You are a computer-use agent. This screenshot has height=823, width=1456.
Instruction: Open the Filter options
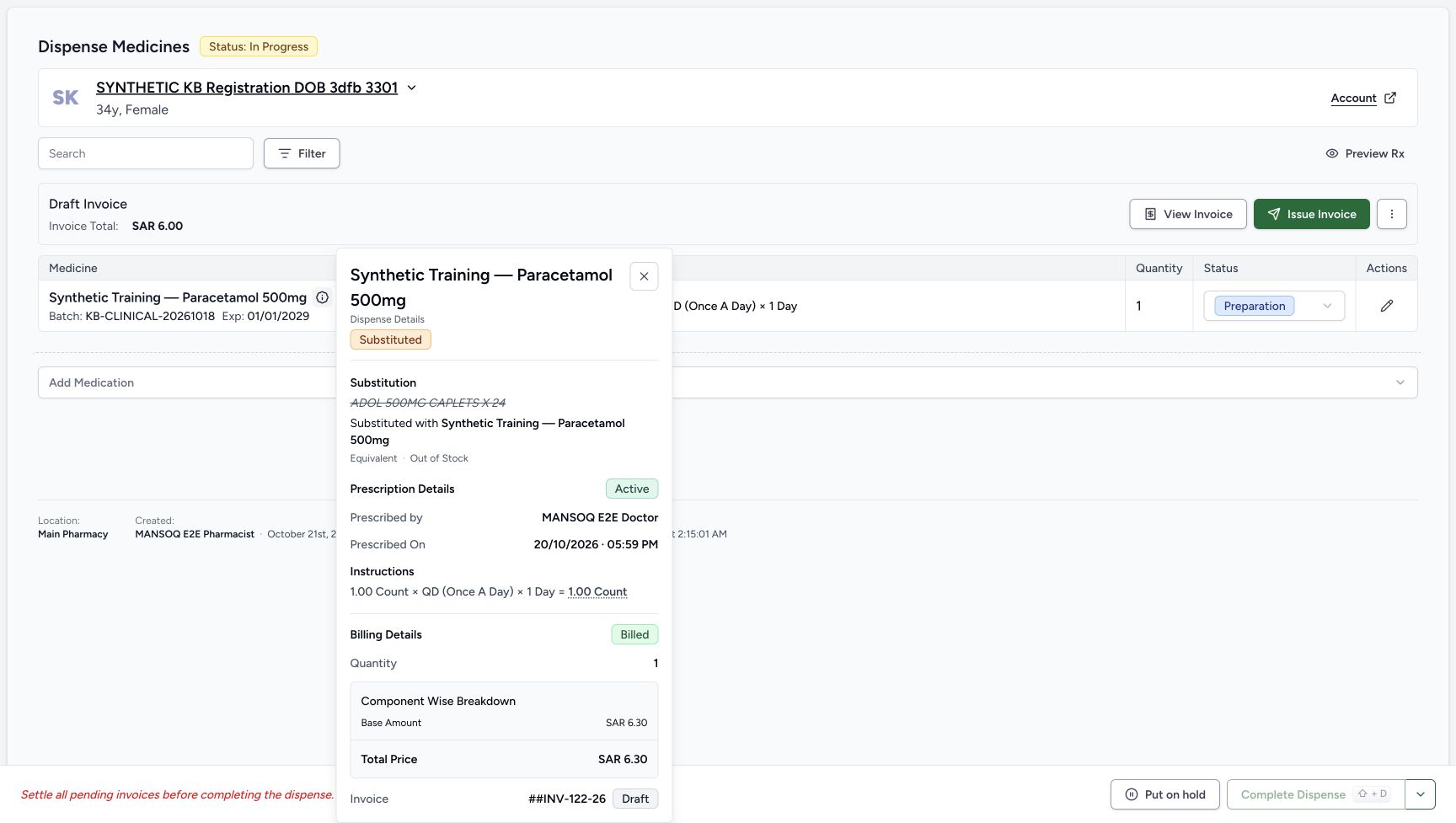coord(302,153)
